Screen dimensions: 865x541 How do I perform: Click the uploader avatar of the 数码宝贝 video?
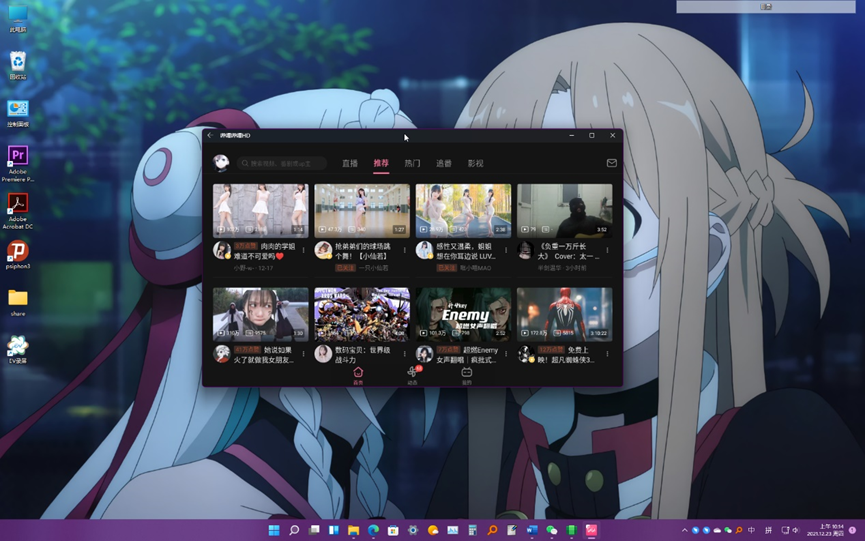(323, 353)
